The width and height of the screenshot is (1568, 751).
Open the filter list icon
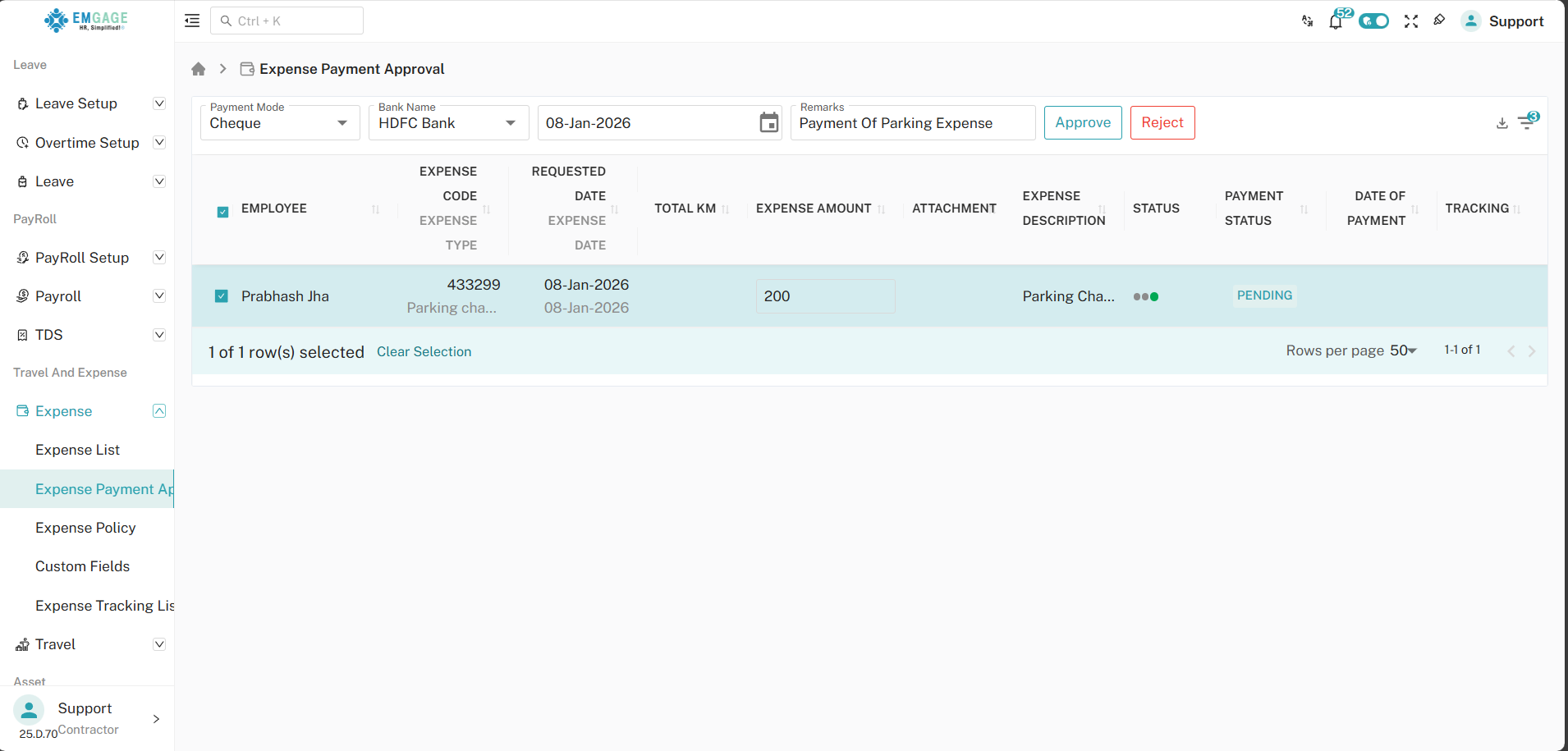1526,122
